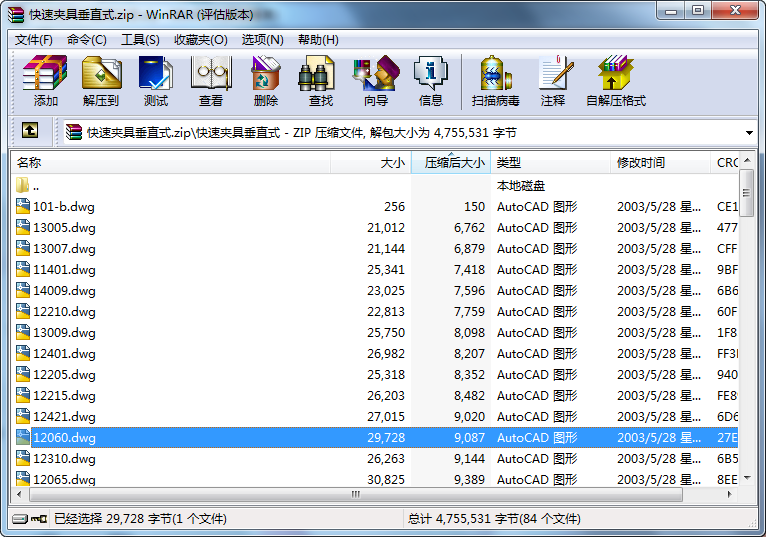
Task: Click the vertical scrollbar thumb
Action: pyautogui.click(x=746, y=193)
